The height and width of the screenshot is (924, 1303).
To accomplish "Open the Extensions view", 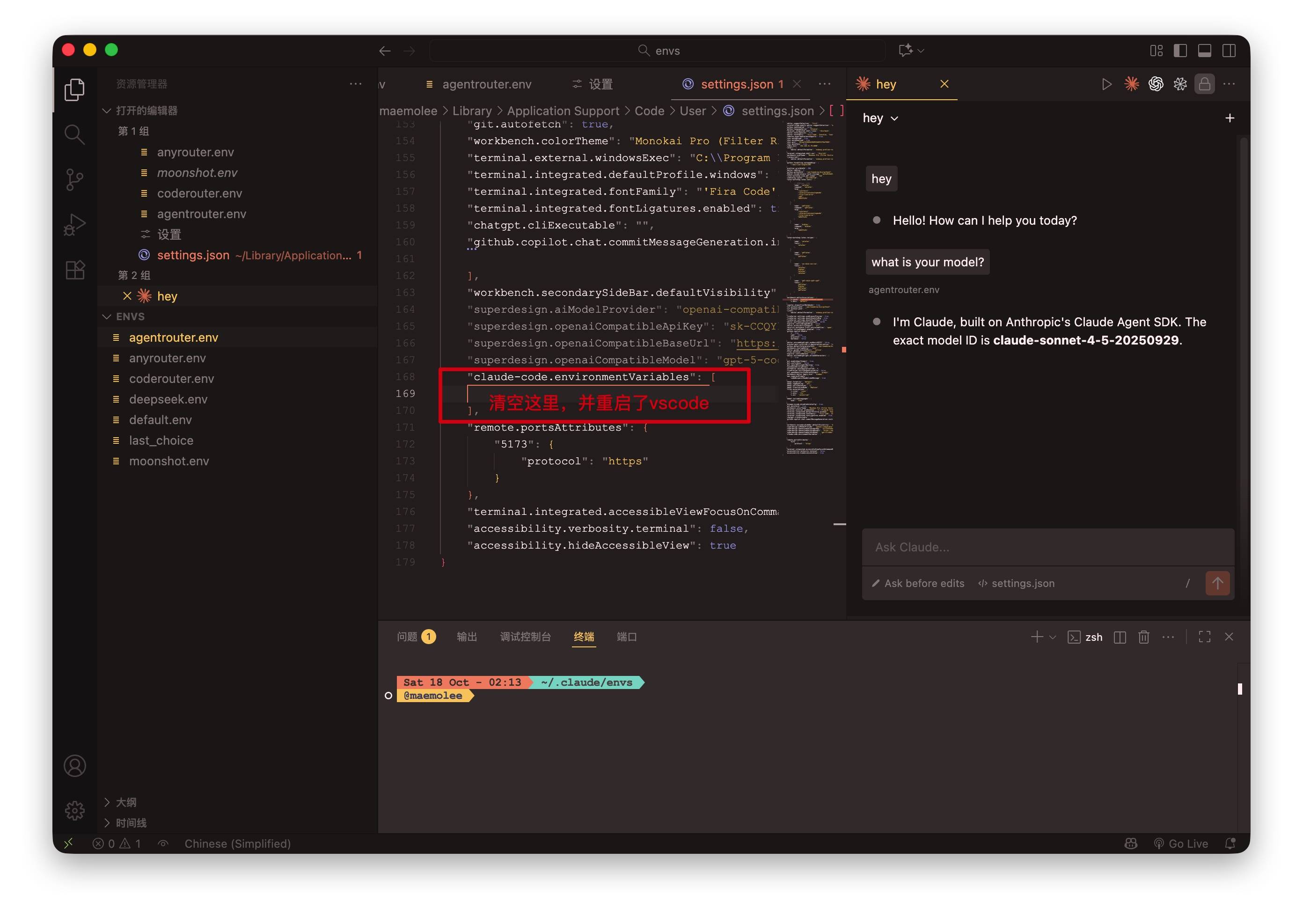I will pyautogui.click(x=74, y=270).
